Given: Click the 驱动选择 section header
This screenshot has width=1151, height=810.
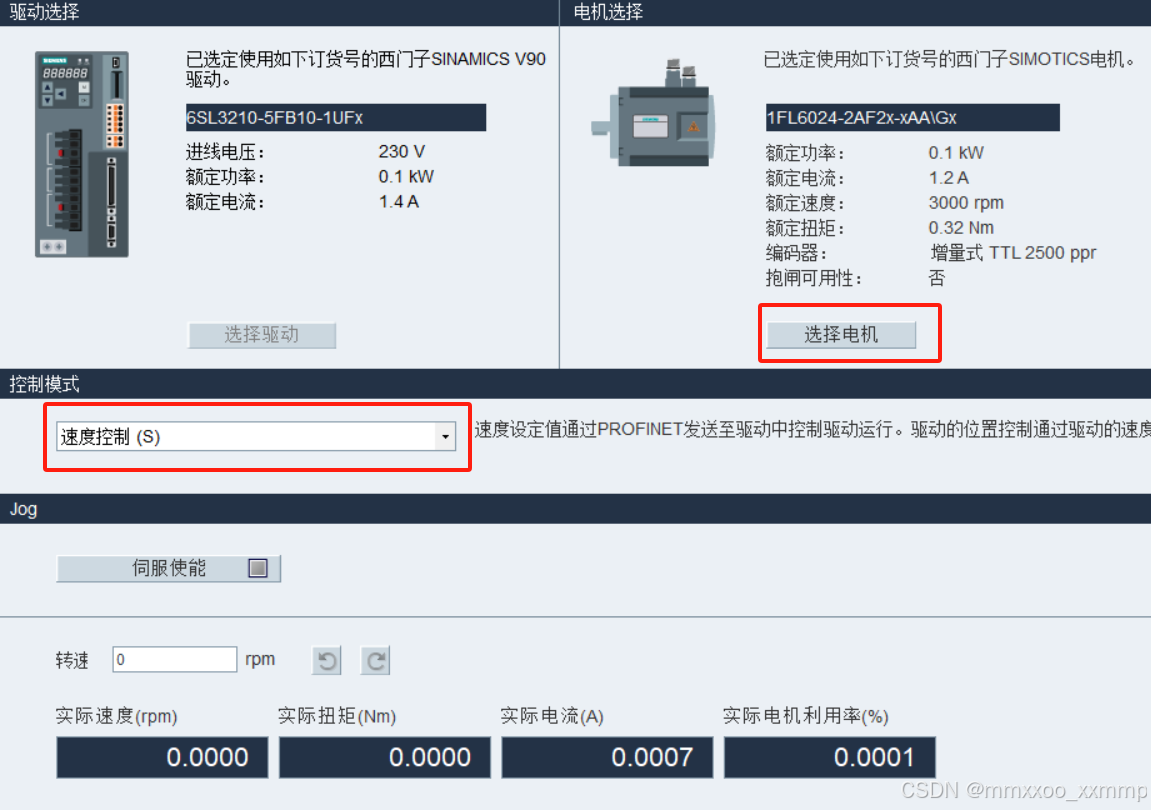Looking at the screenshot, I should click(279, 12).
